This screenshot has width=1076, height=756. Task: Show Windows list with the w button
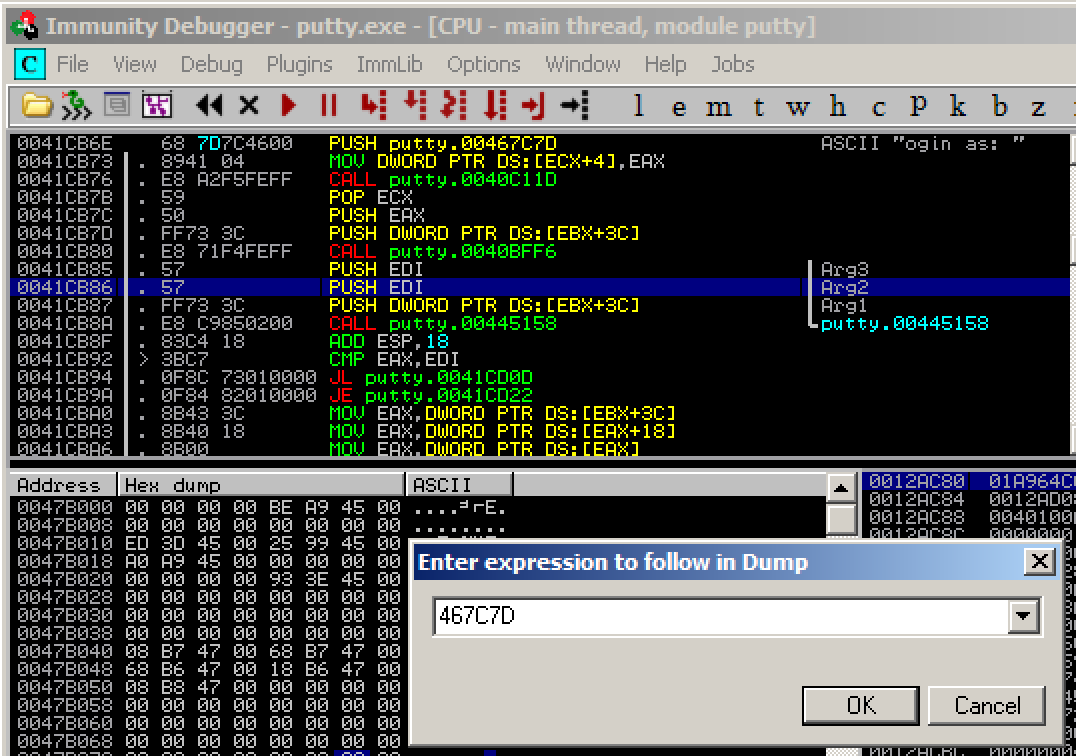pyautogui.click(x=797, y=108)
